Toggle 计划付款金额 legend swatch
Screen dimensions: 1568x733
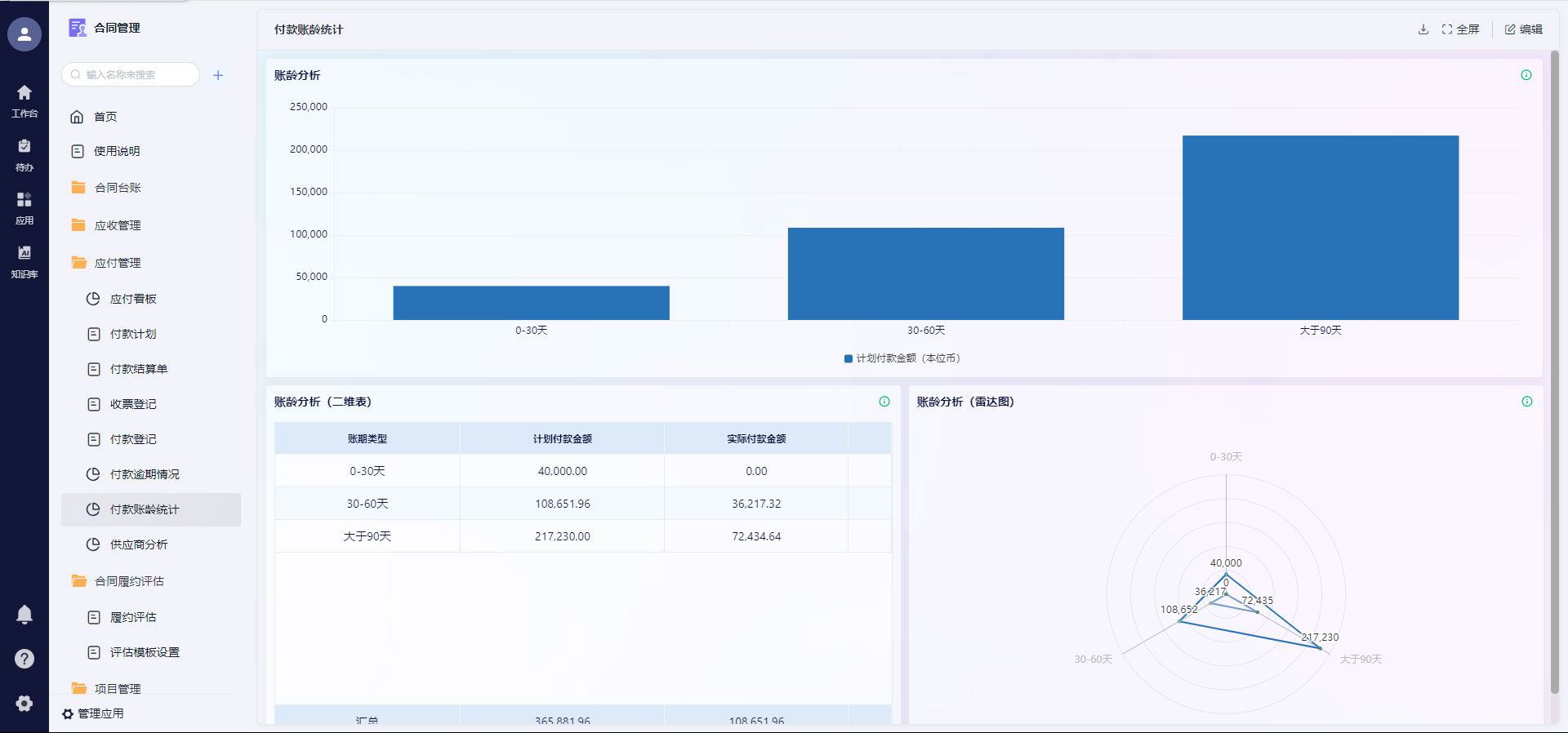pos(849,358)
